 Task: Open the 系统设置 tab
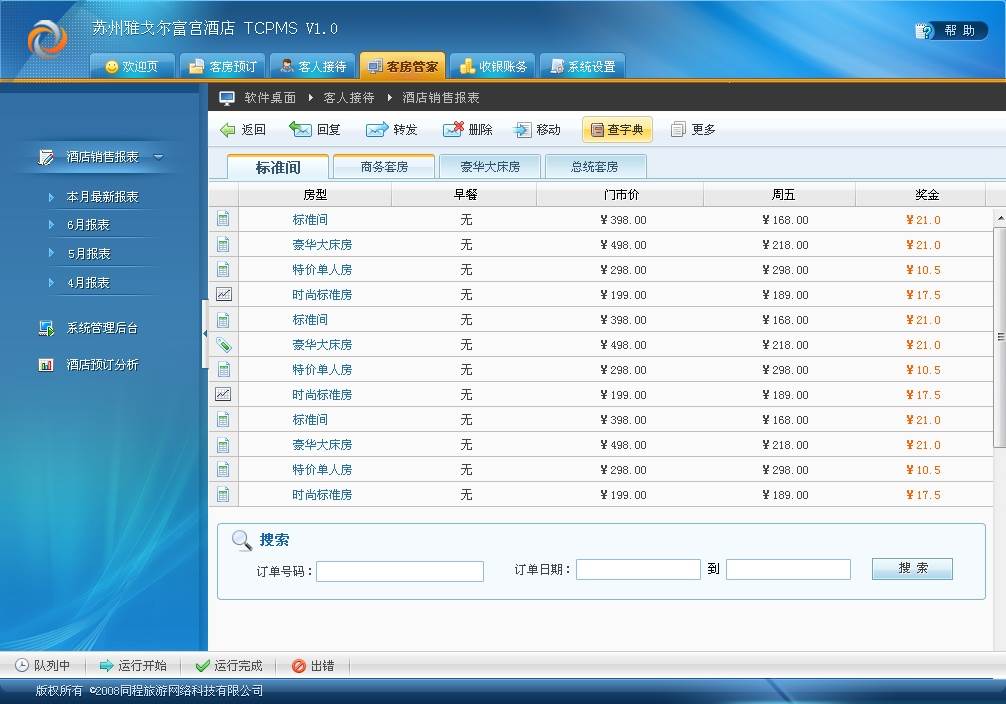(583, 66)
